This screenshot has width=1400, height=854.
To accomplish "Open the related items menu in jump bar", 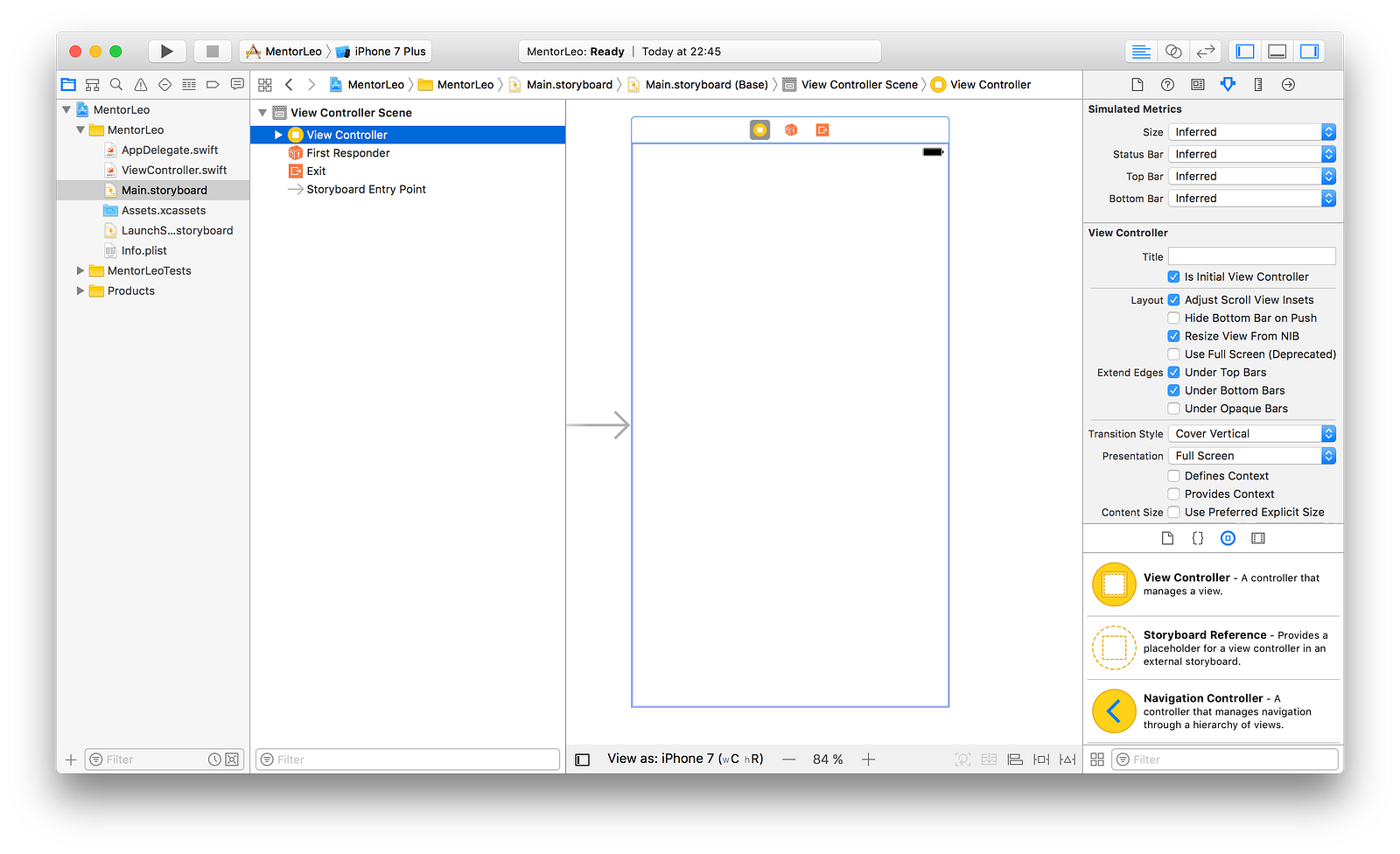I will [265, 85].
